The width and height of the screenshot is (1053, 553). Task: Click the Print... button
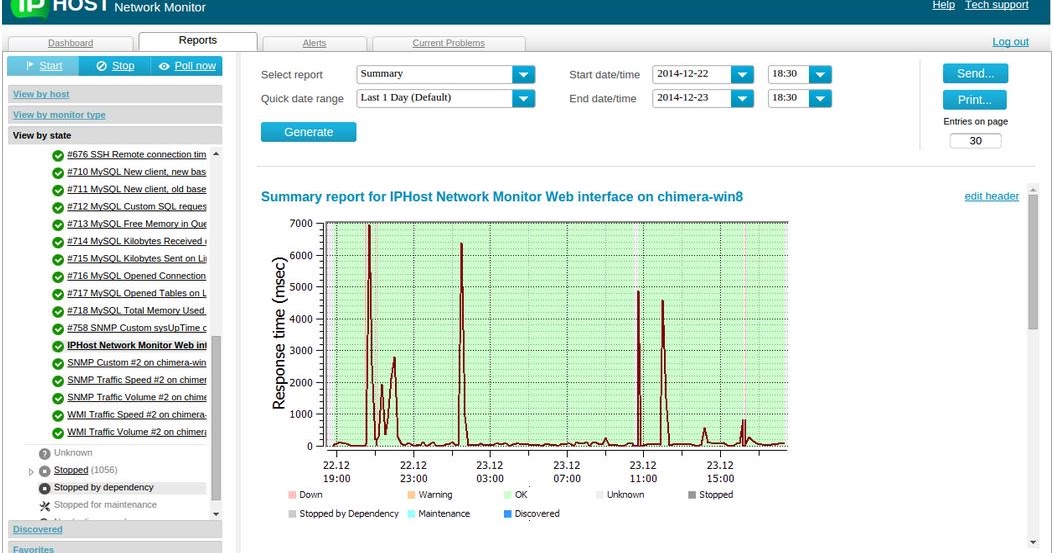click(974, 99)
